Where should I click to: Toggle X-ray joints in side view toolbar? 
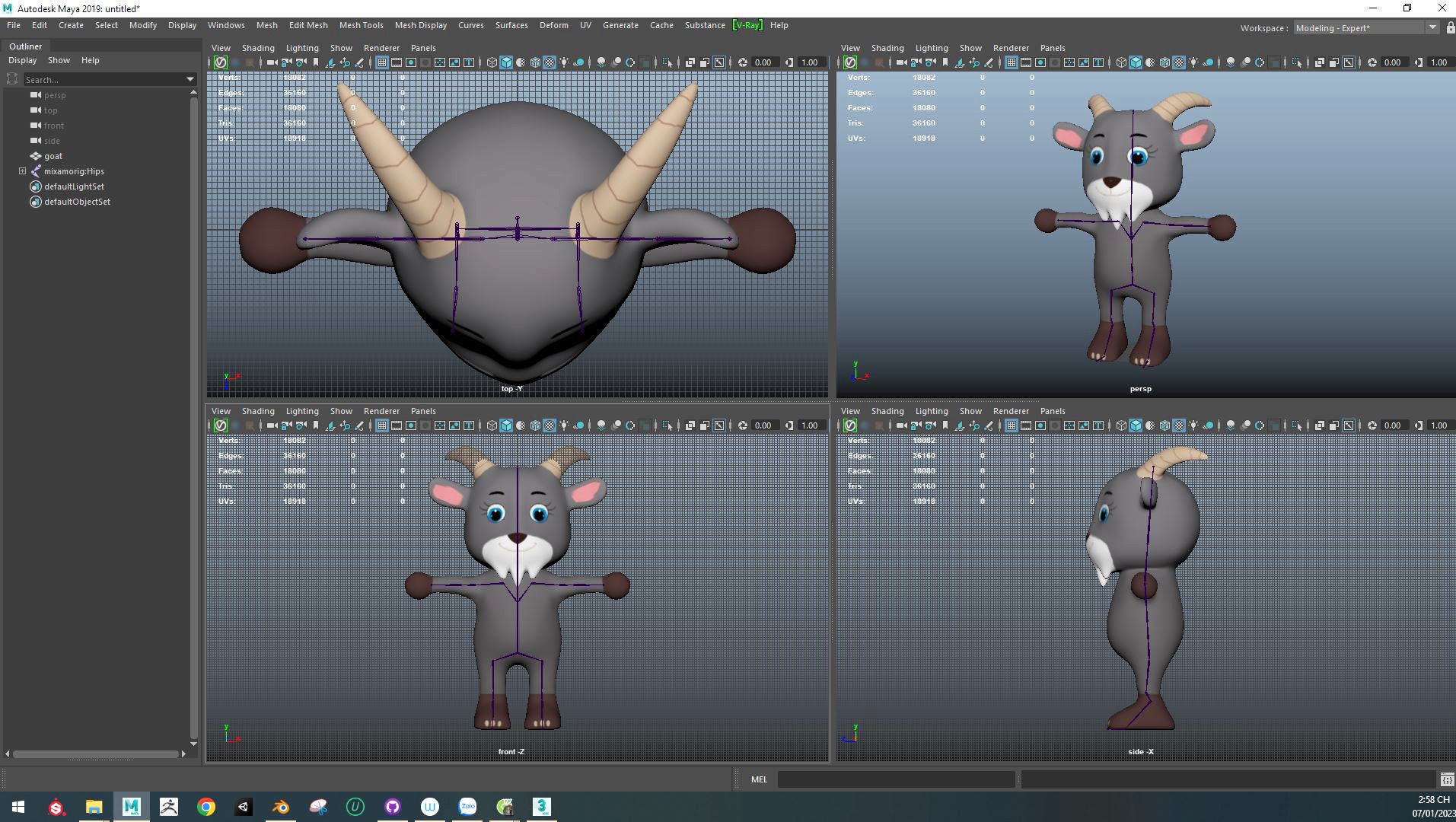(x=1349, y=425)
